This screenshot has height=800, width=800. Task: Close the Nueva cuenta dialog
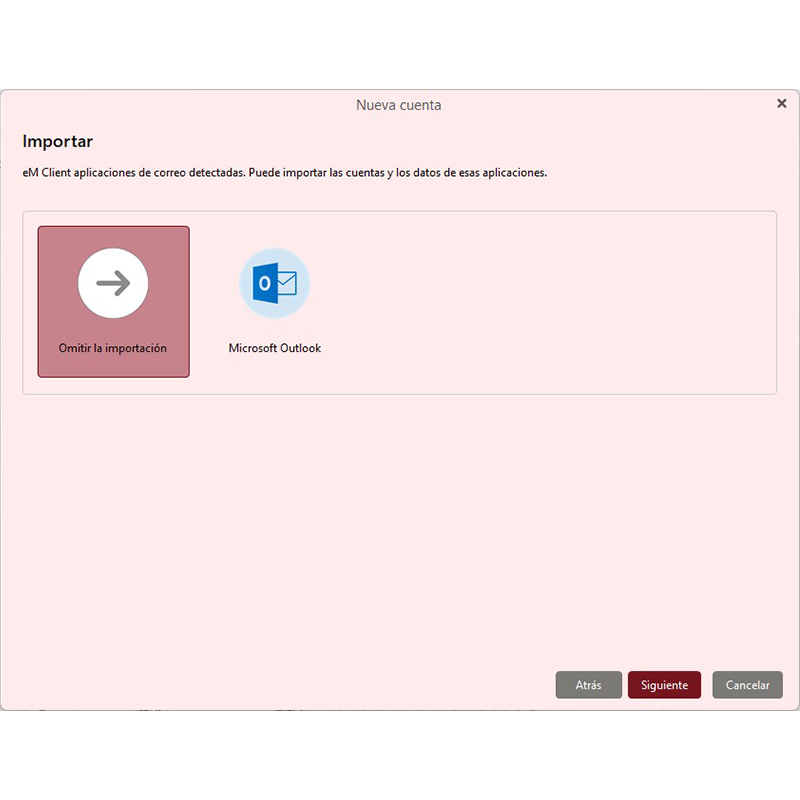781,104
